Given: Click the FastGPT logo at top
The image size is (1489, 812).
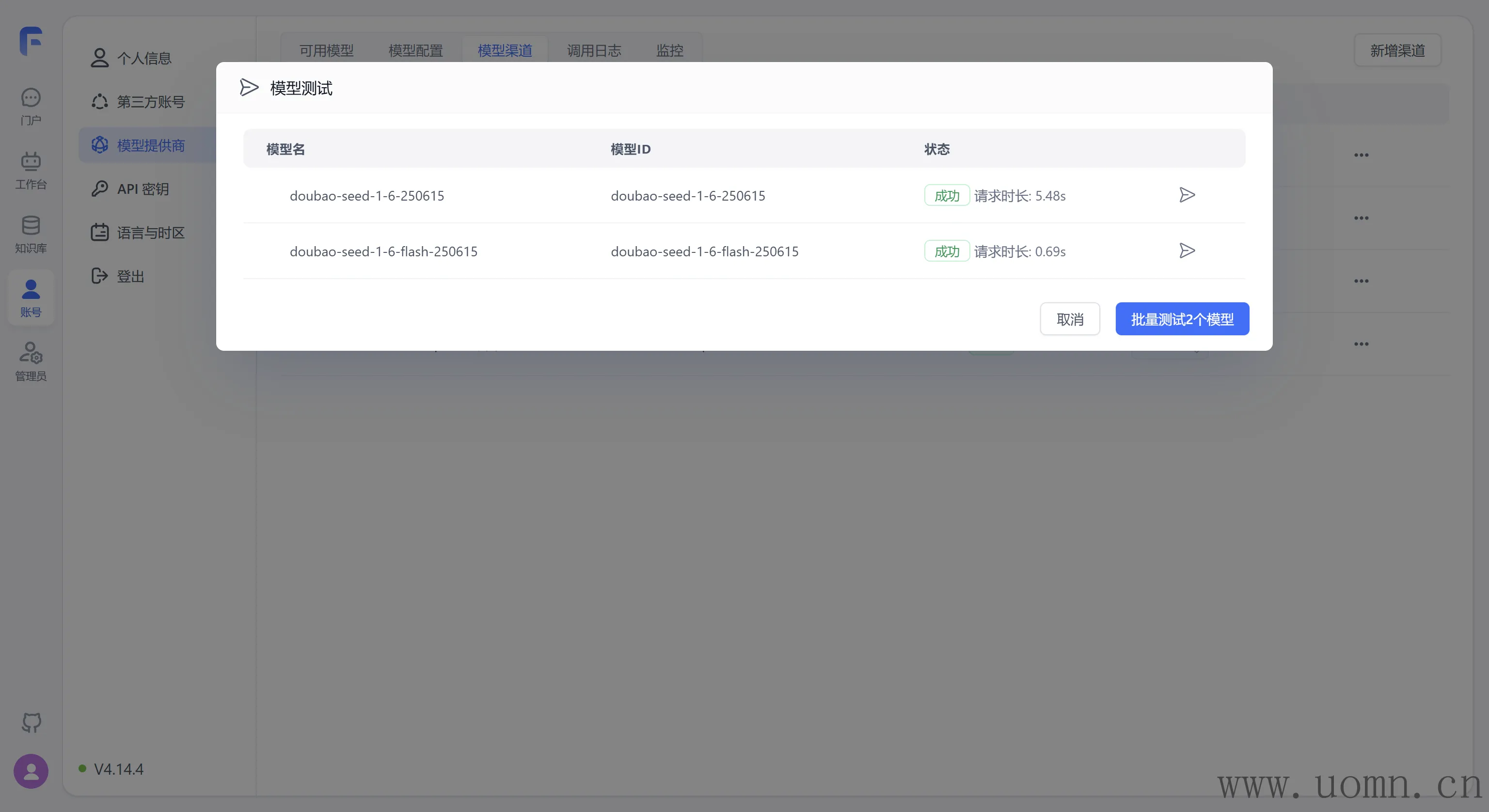Looking at the screenshot, I should coord(31,41).
